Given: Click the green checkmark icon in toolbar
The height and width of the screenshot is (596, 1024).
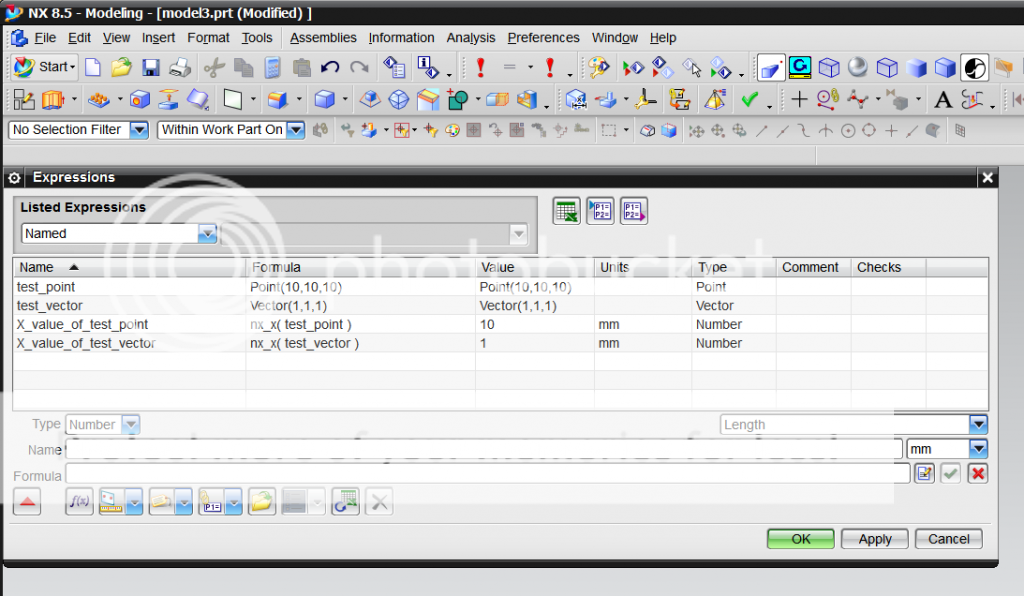Looking at the screenshot, I should (750, 100).
